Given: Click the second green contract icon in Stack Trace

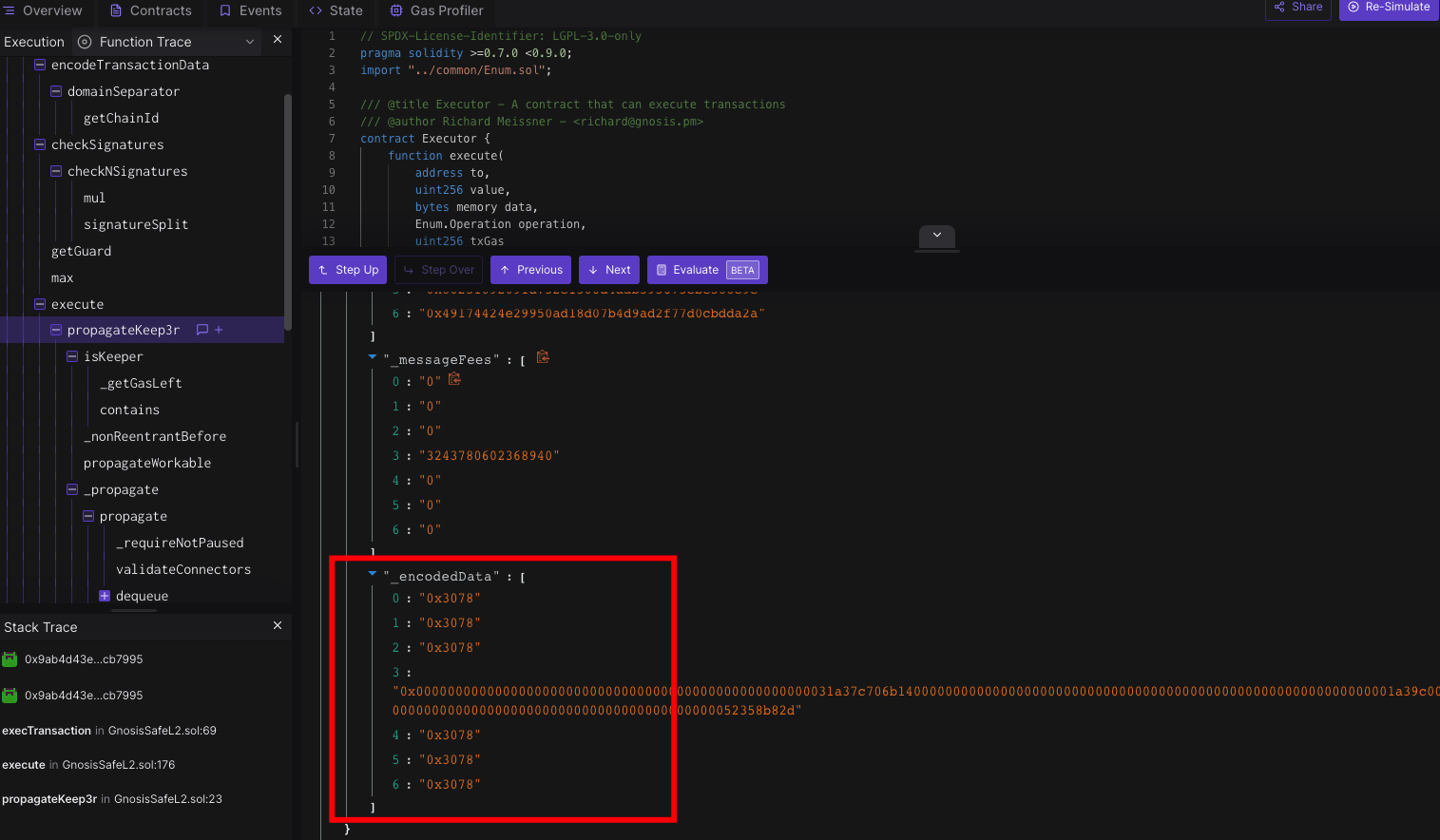Looking at the screenshot, I should click(x=12, y=695).
